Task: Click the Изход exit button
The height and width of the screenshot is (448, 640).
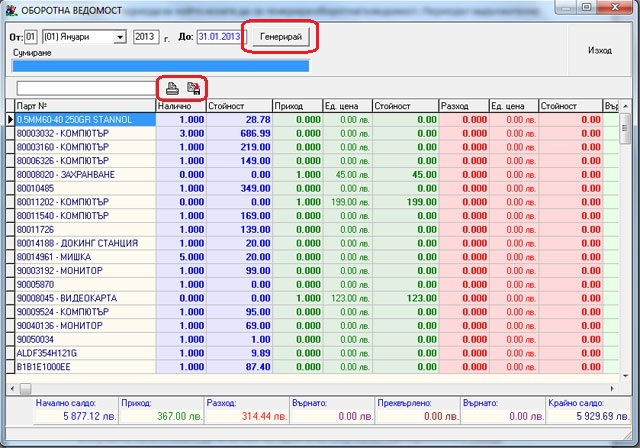Action: coord(599,50)
